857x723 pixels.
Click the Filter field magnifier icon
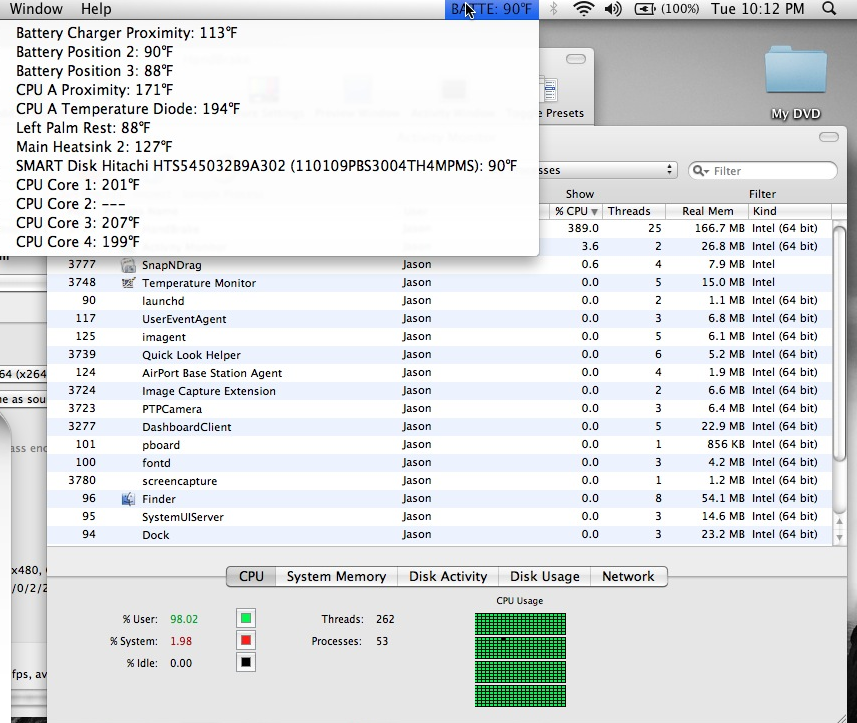click(701, 171)
